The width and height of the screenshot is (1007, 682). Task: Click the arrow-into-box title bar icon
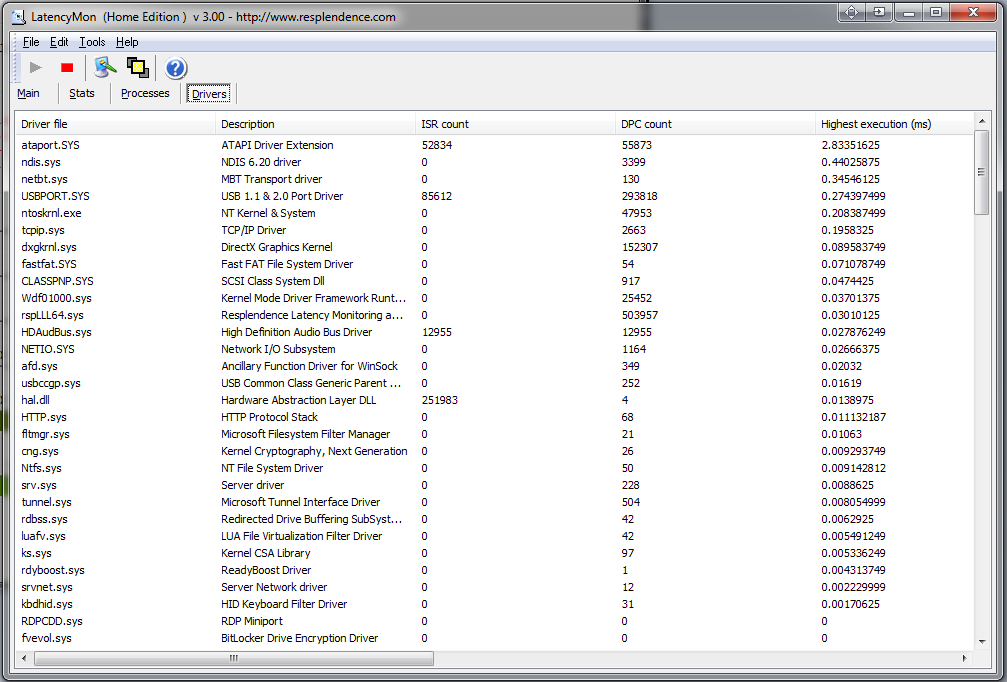(x=879, y=12)
